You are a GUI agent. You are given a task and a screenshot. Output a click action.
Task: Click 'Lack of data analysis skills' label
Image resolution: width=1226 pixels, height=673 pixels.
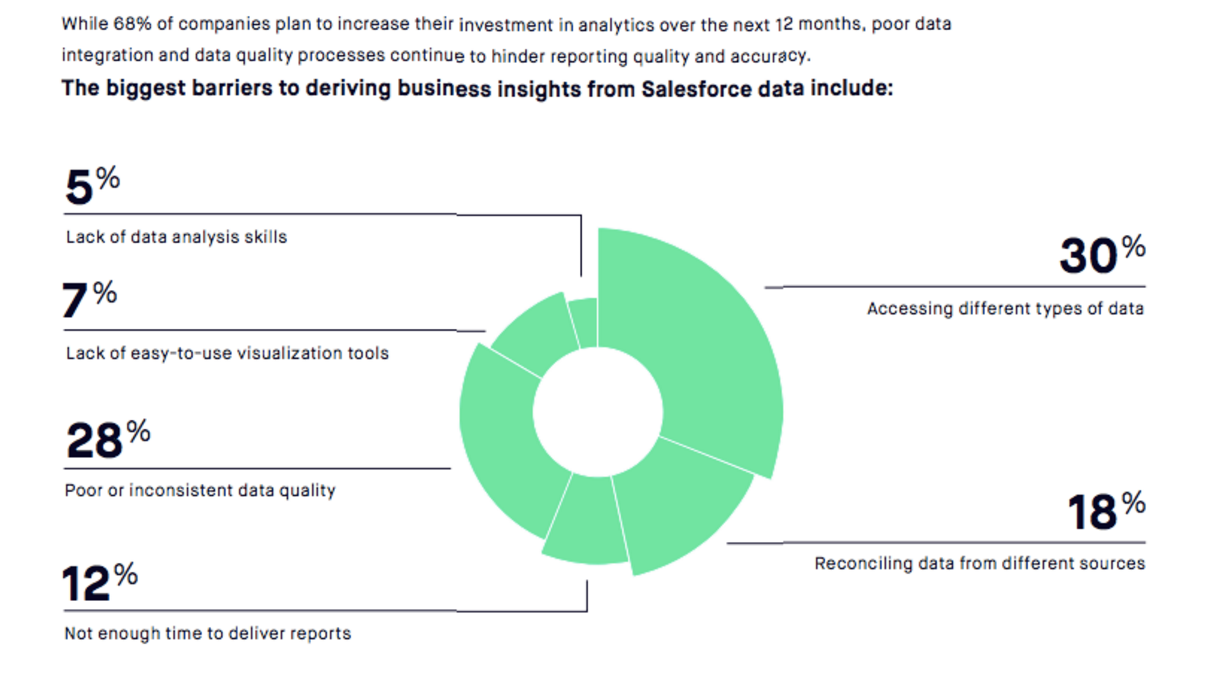click(x=176, y=238)
